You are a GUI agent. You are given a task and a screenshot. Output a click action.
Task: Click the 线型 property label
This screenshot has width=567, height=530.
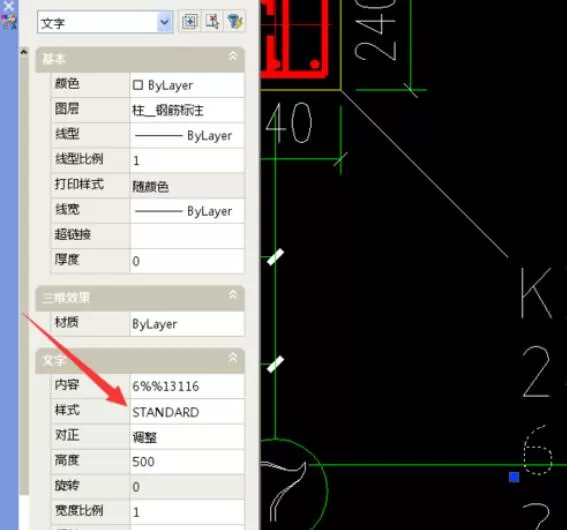tap(67, 134)
